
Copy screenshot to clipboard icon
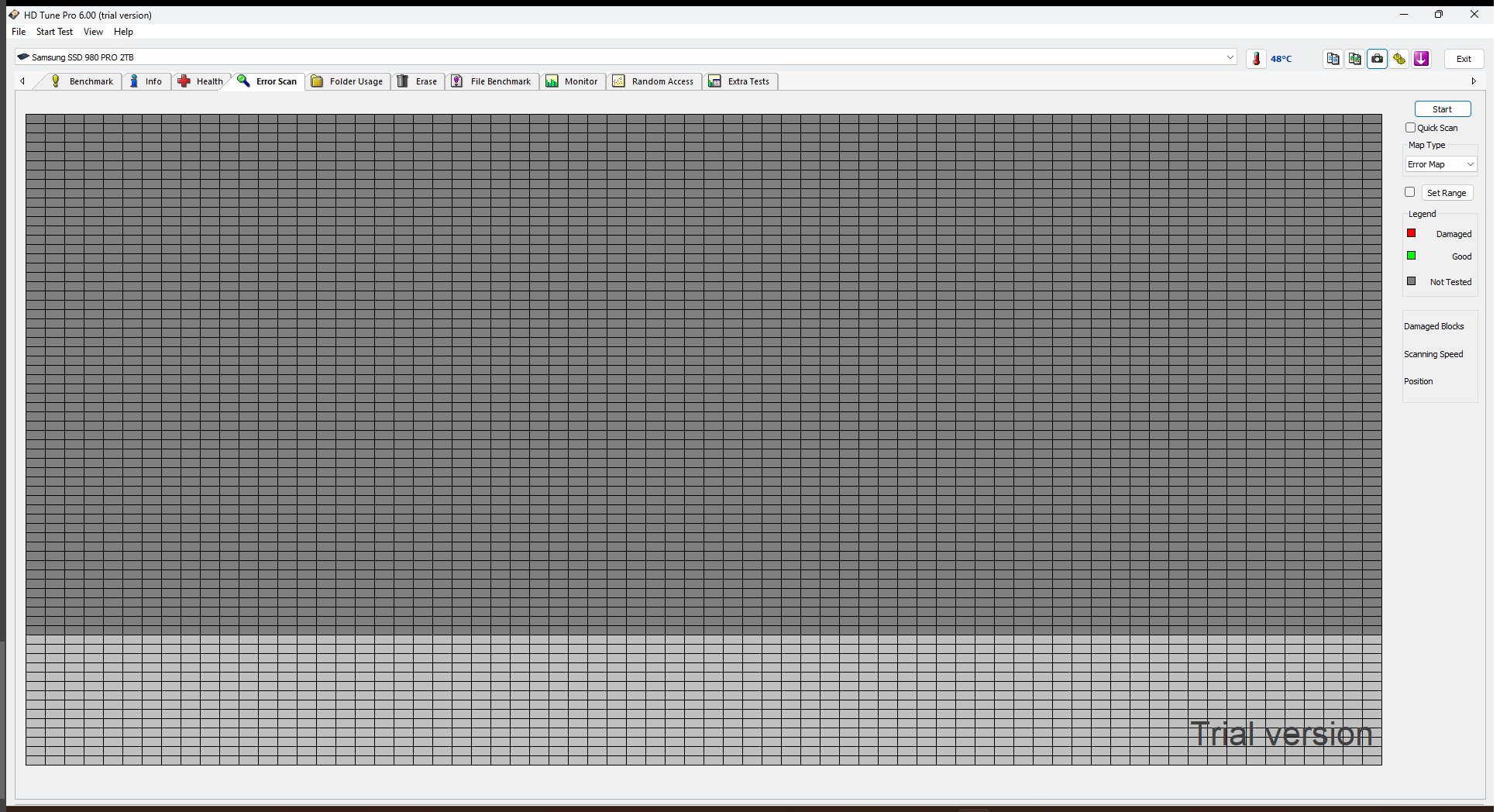coord(1354,59)
